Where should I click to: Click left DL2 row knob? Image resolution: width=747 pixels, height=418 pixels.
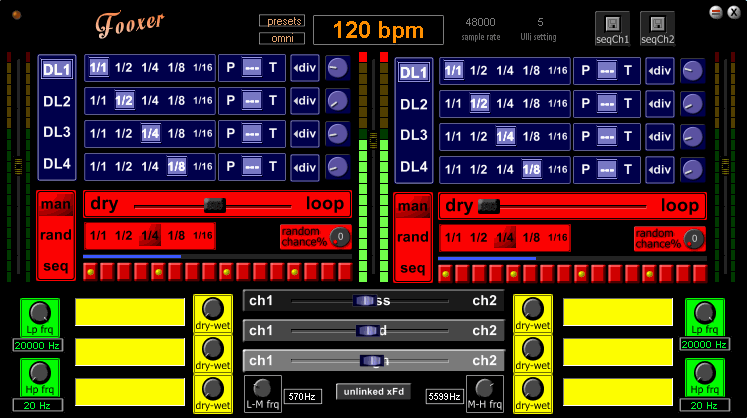337,101
